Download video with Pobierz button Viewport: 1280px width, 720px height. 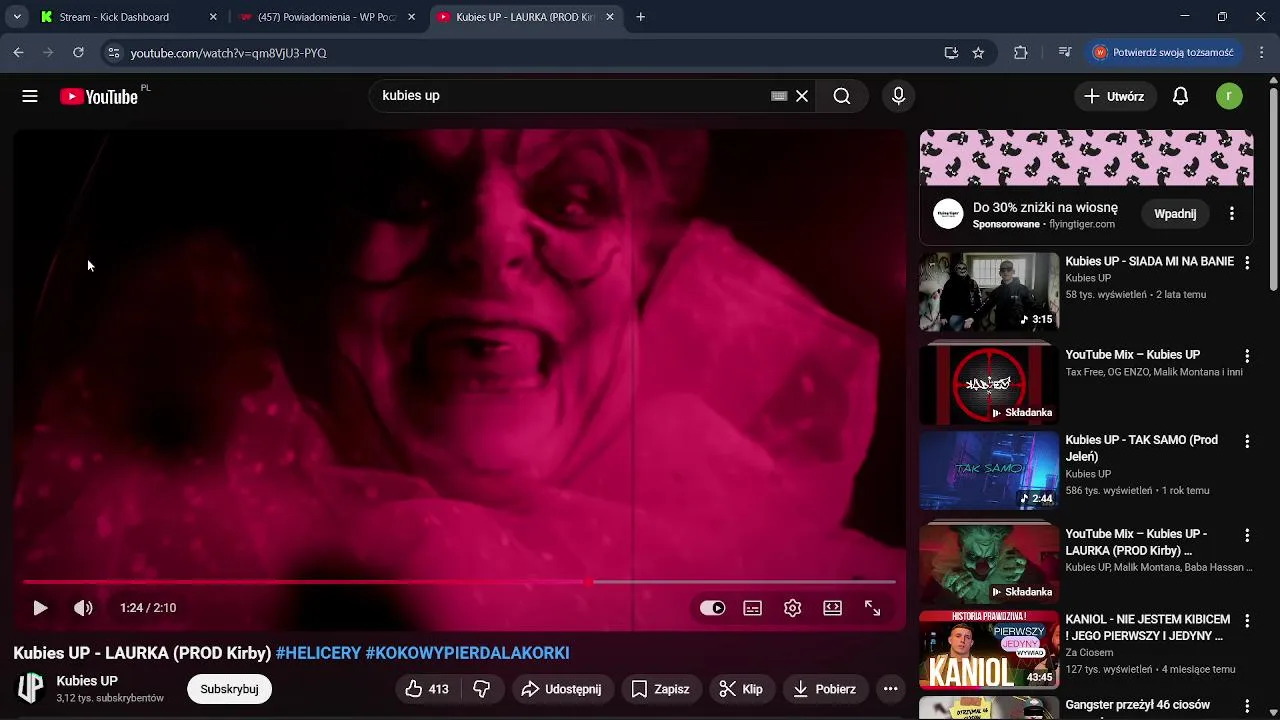click(x=825, y=689)
